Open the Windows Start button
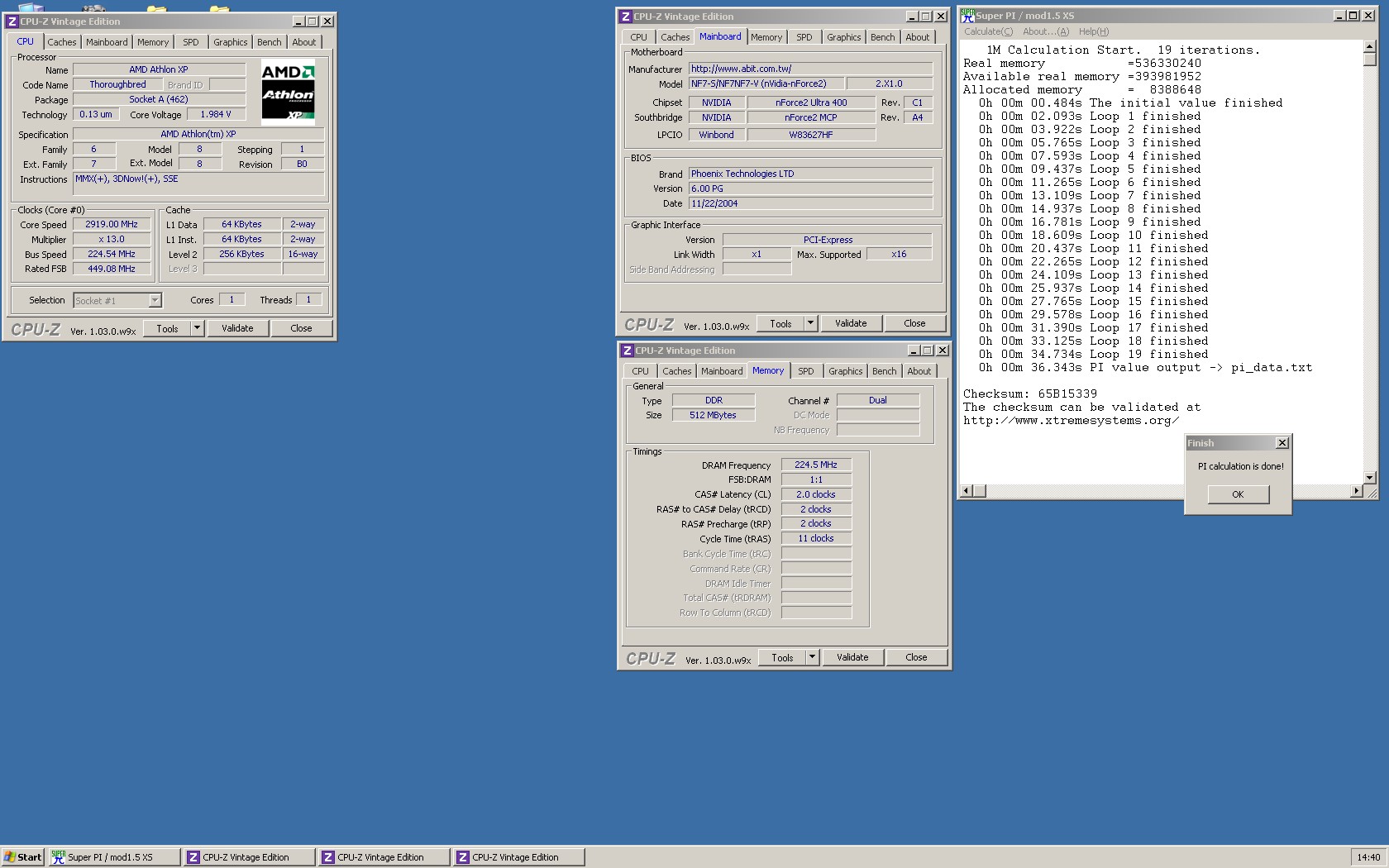Viewport: 1389px width, 868px height. 22,857
